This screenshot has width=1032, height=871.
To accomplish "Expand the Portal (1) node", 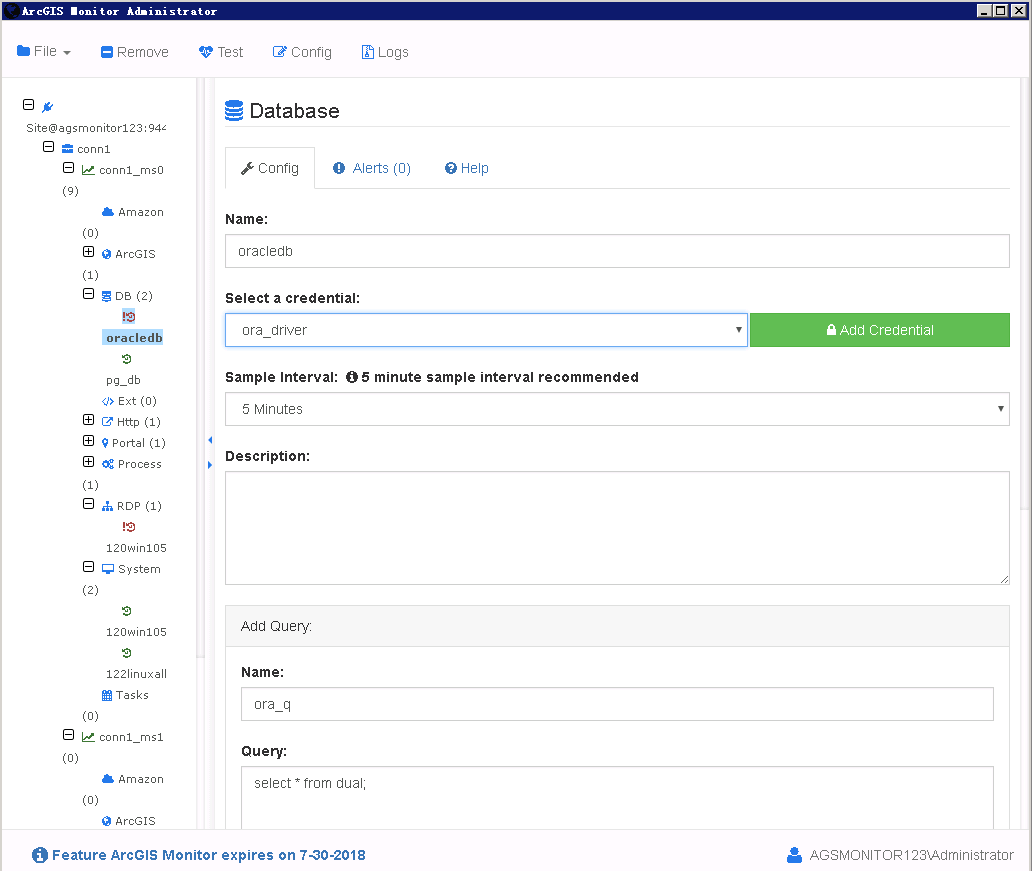I will (88, 440).
